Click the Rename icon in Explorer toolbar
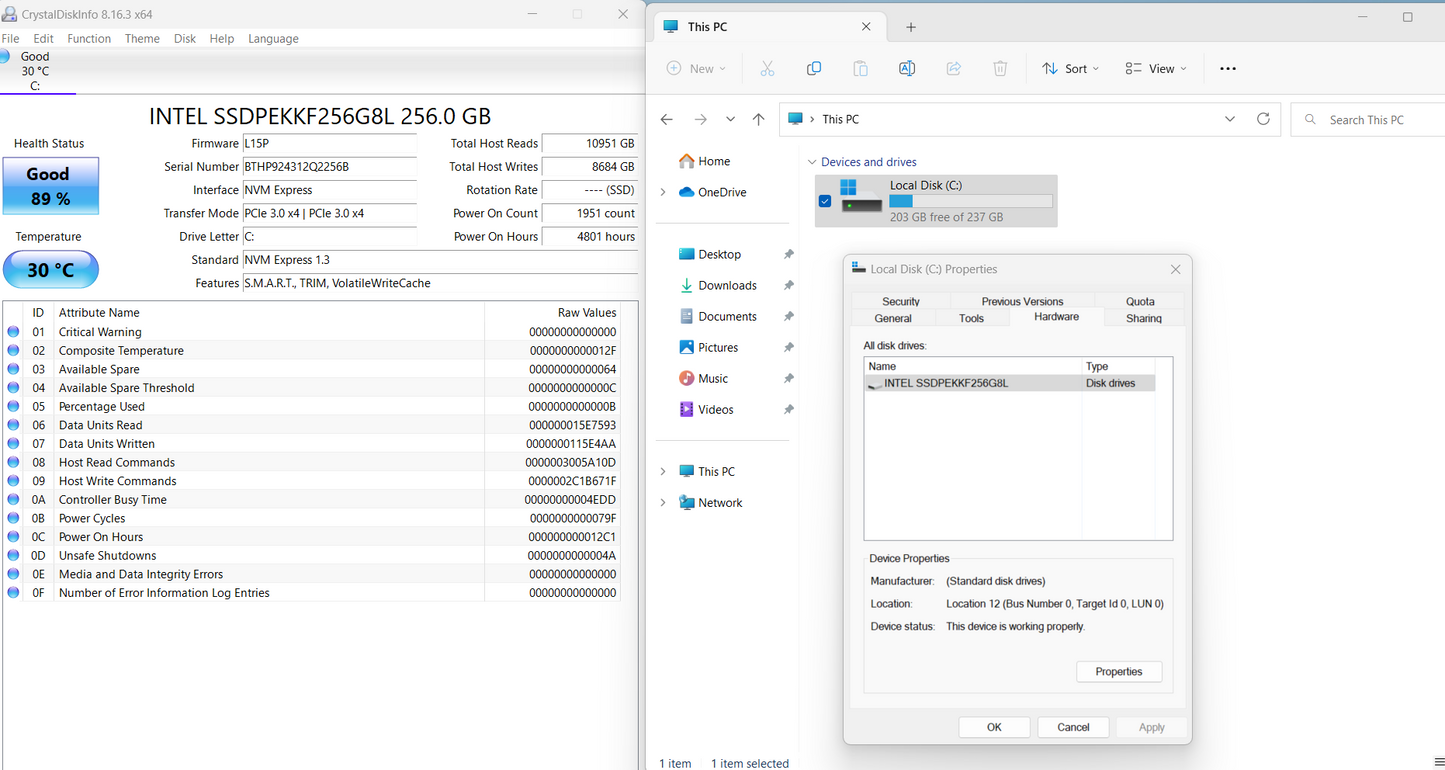 click(x=907, y=68)
